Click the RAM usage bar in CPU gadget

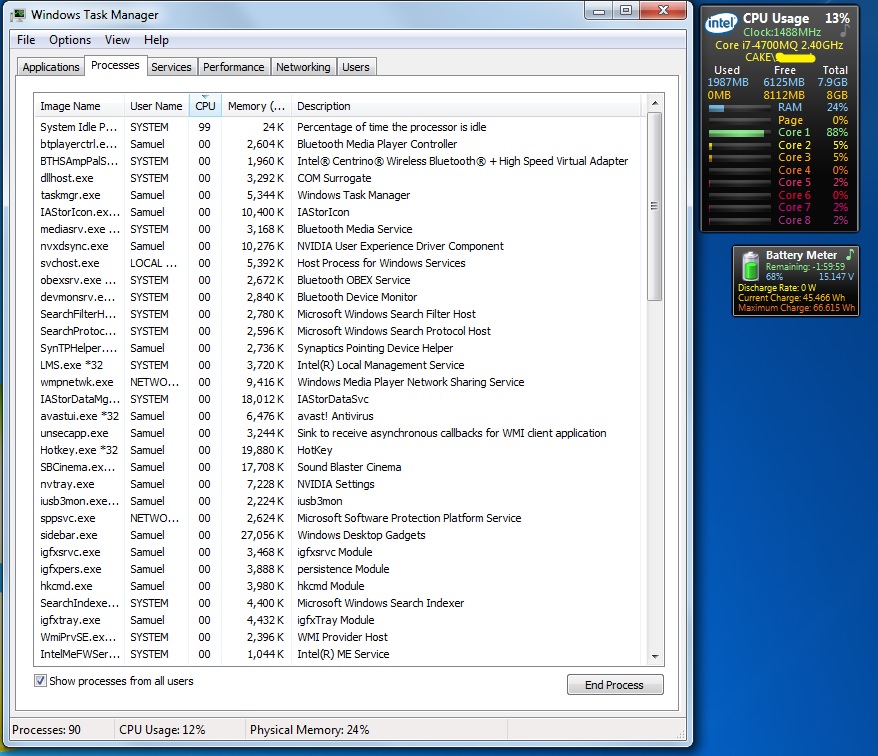739,108
